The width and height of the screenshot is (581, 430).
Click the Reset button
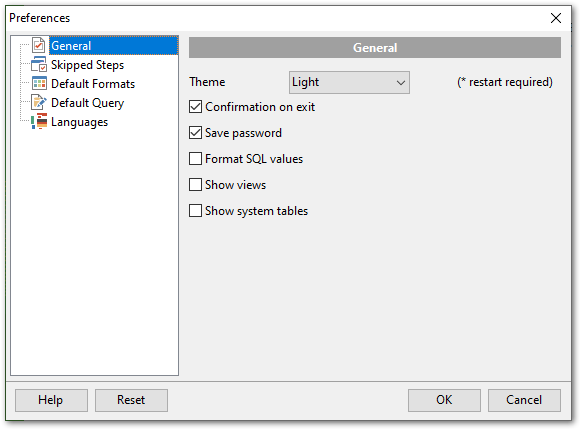point(131,400)
